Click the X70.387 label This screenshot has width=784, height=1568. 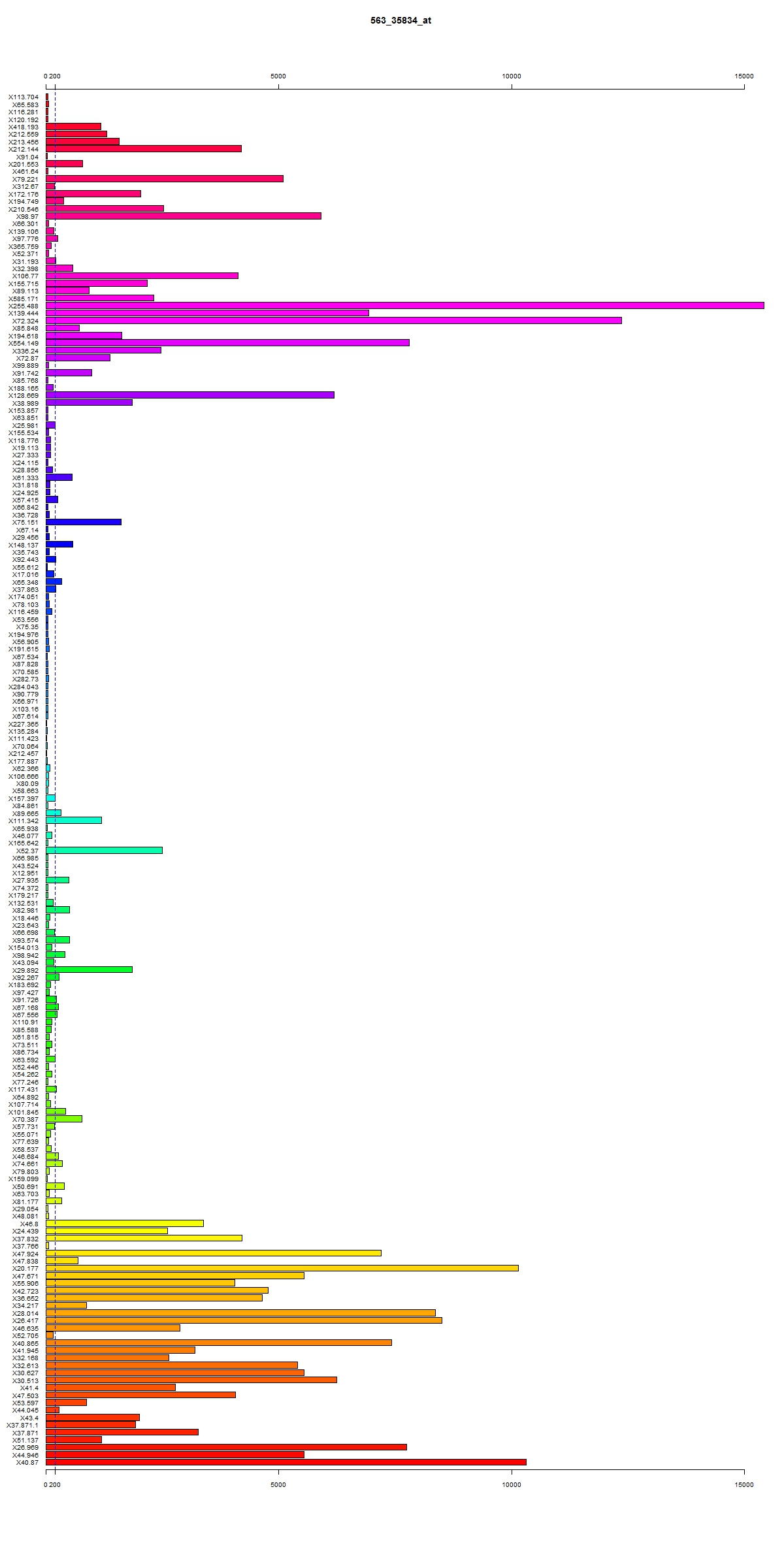tap(25, 1119)
